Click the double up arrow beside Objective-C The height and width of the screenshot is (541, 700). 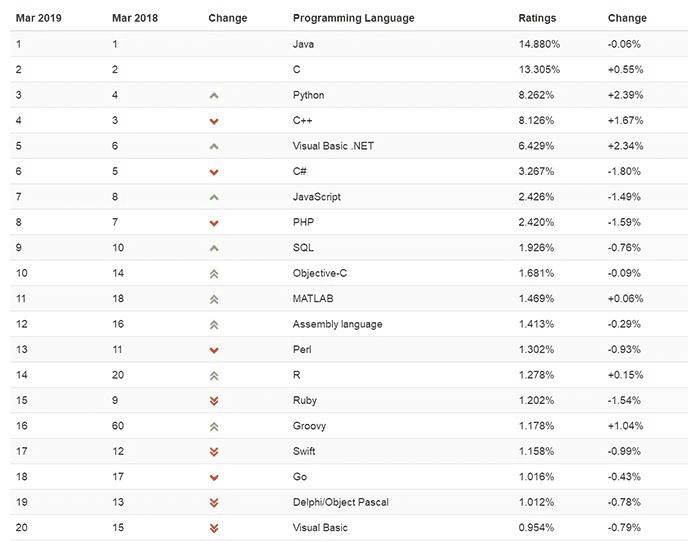pos(213,273)
